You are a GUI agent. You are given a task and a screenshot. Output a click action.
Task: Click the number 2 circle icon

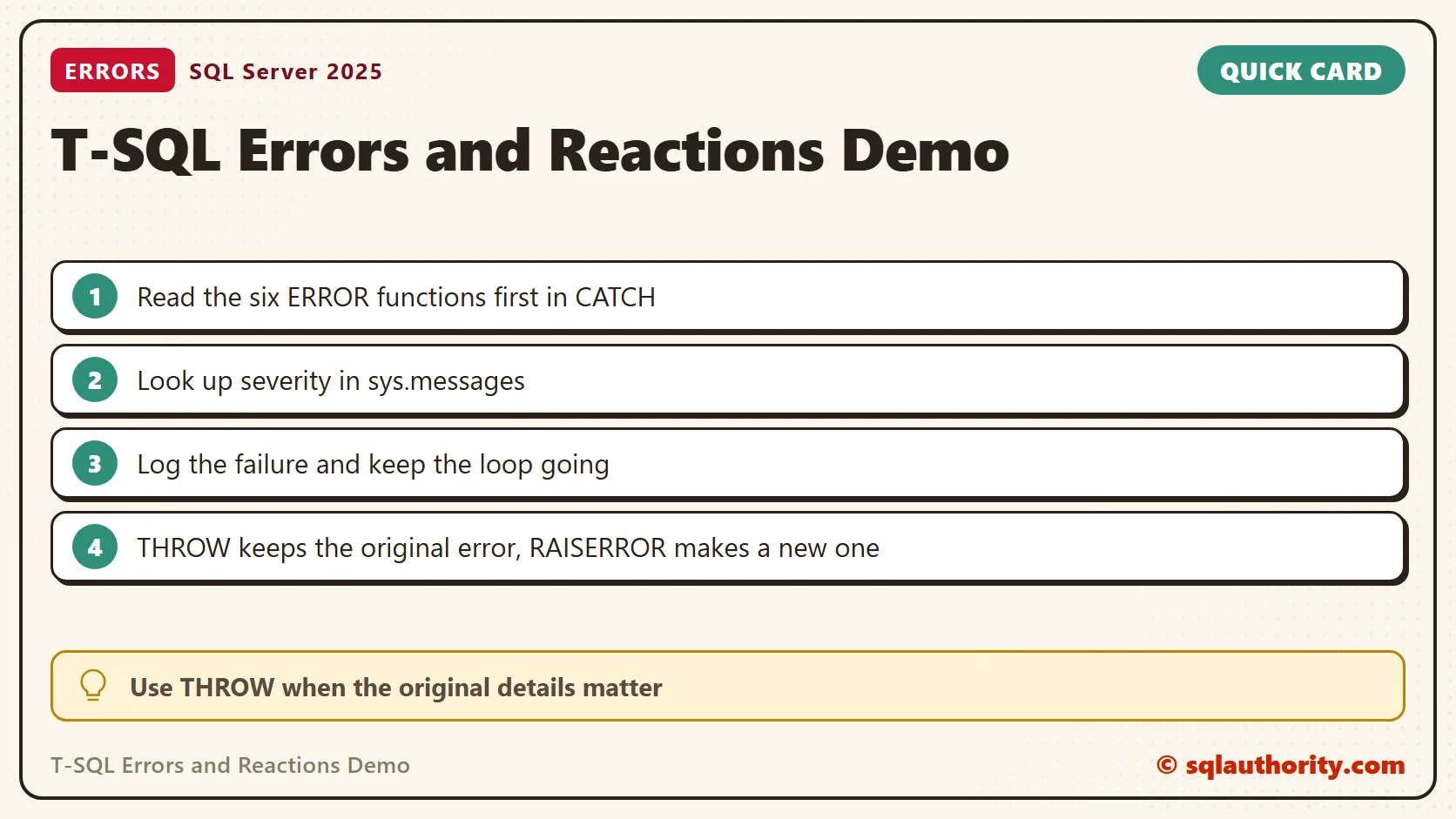(95, 380)
